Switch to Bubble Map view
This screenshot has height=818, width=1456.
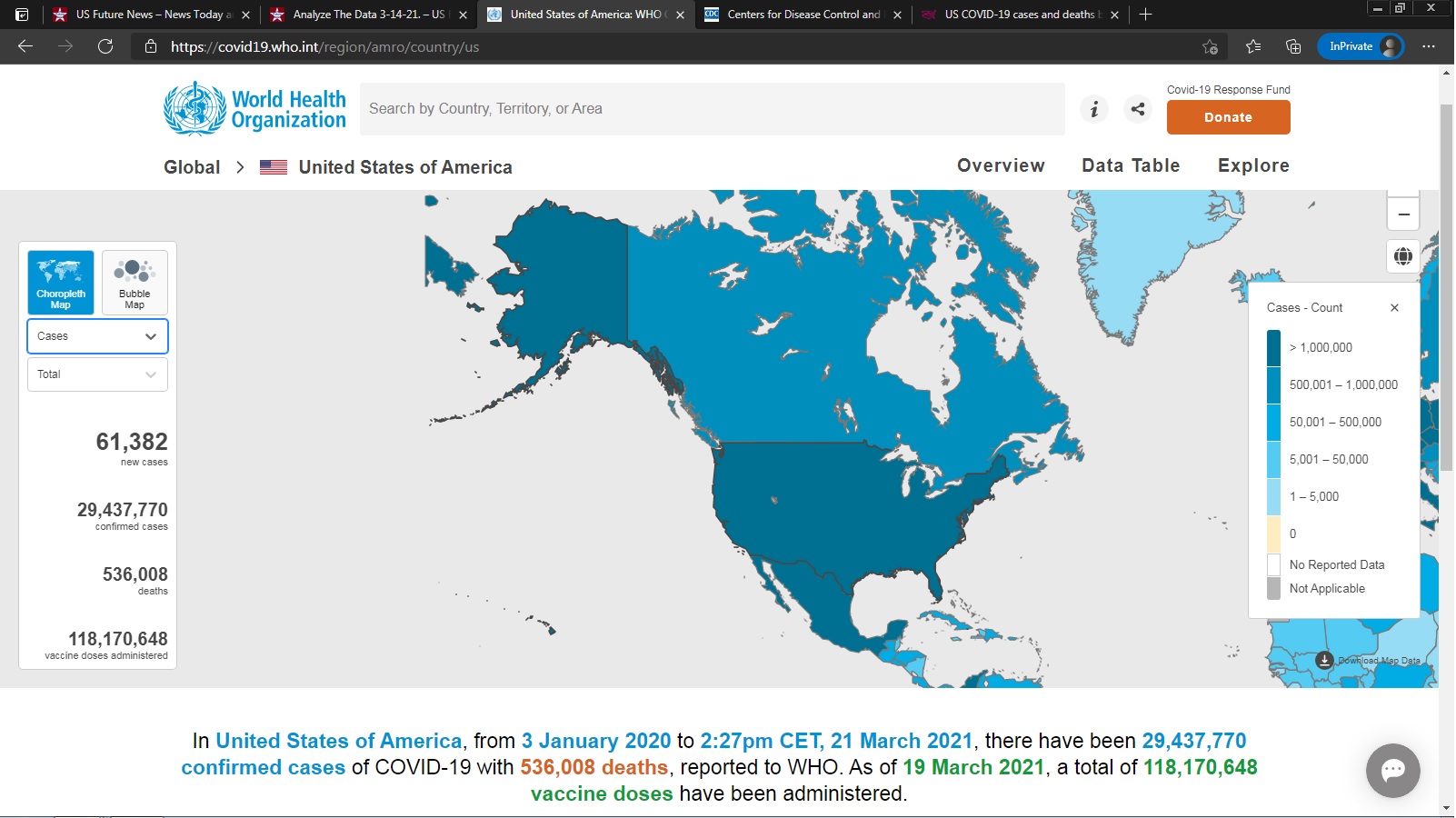tap(135, 283)
